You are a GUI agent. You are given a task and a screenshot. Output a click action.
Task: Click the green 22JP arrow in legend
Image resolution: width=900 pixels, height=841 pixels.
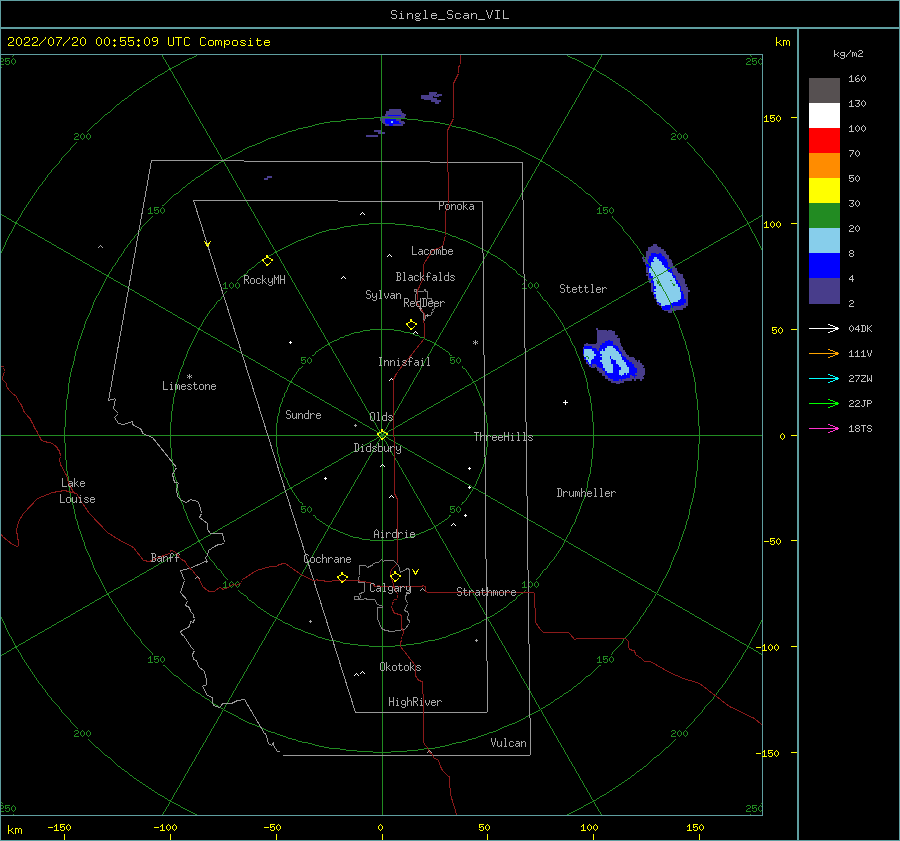[824, 404]
